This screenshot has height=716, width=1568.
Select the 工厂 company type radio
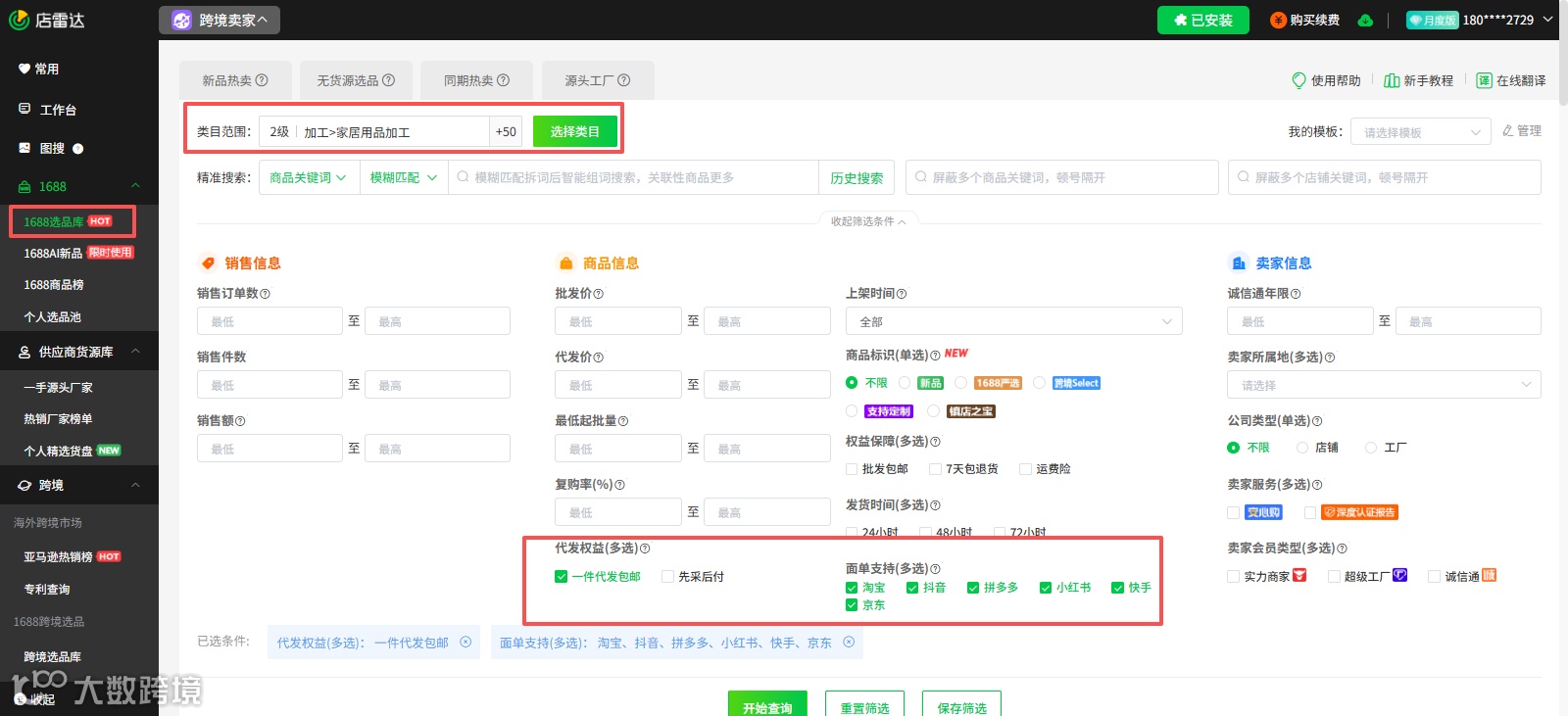click(x=1371, y=448)
